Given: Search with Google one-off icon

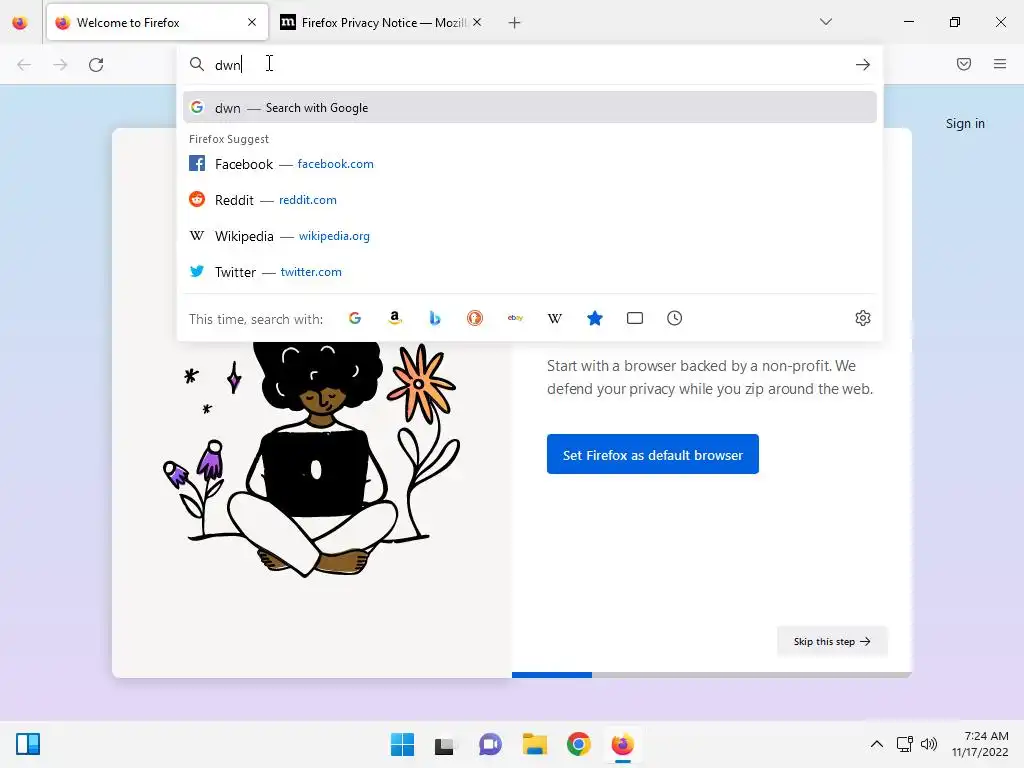Looking at the screenshot, I should point(355,318).
